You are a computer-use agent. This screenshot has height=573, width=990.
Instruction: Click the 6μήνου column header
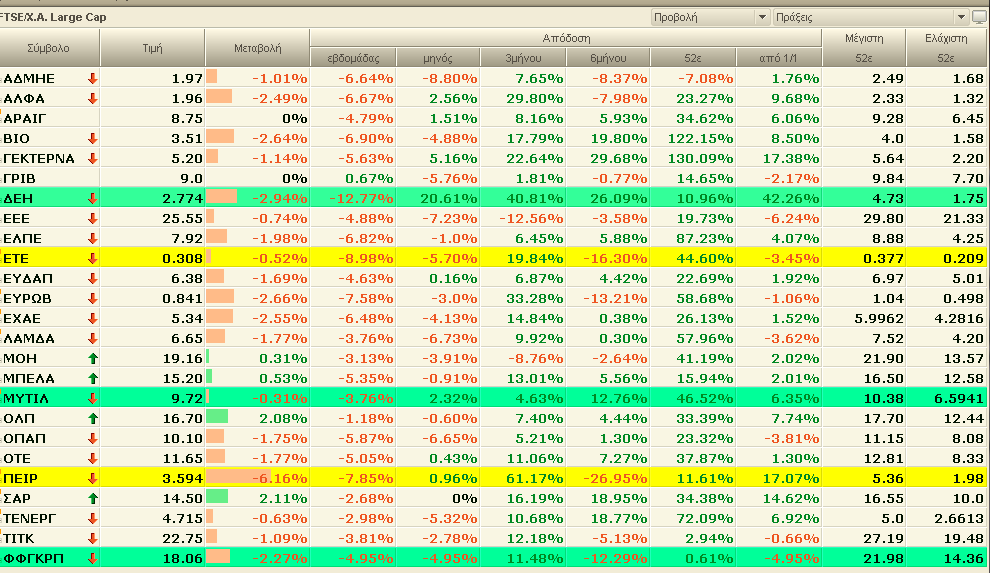point(608,58)
